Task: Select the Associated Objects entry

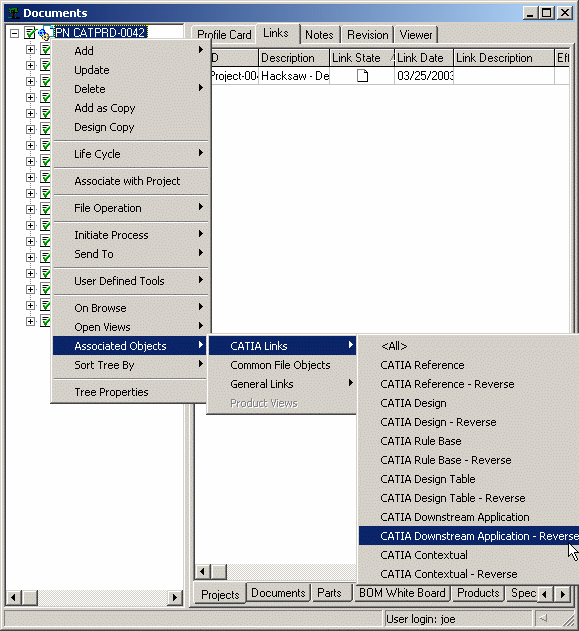Action: 130,346
